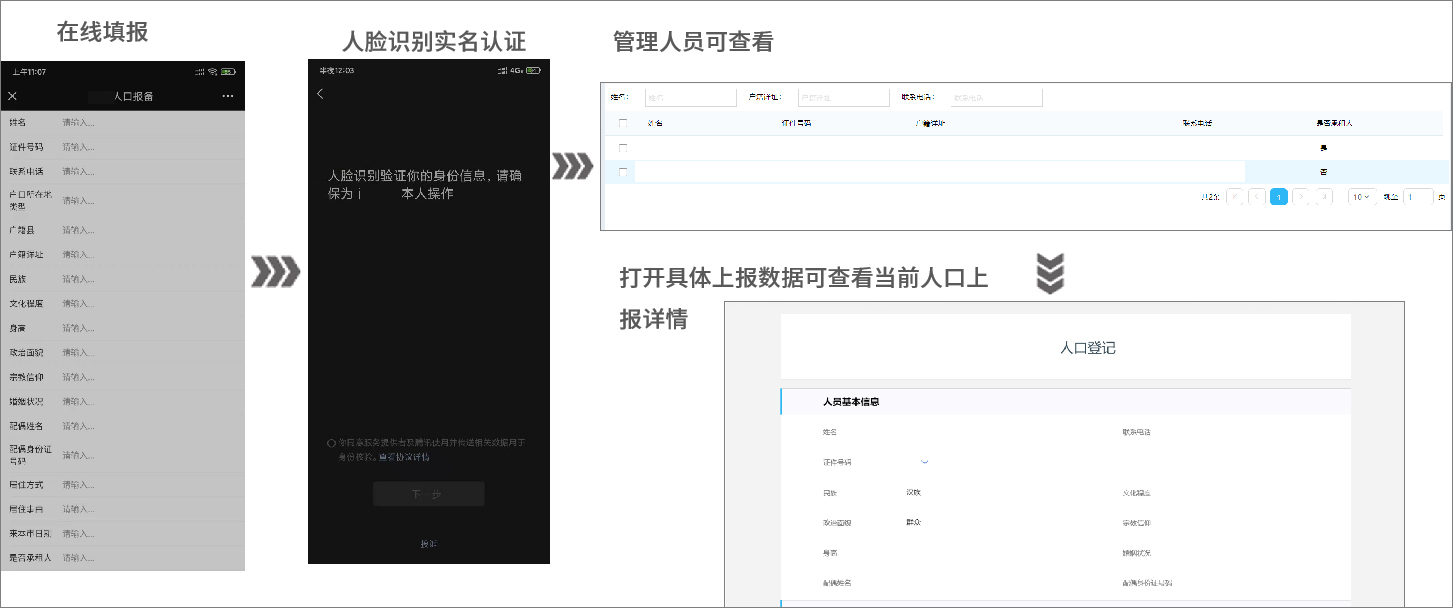Go to the previous page in pagination
Screen dimensions: 1453x608
(1257, 197)
